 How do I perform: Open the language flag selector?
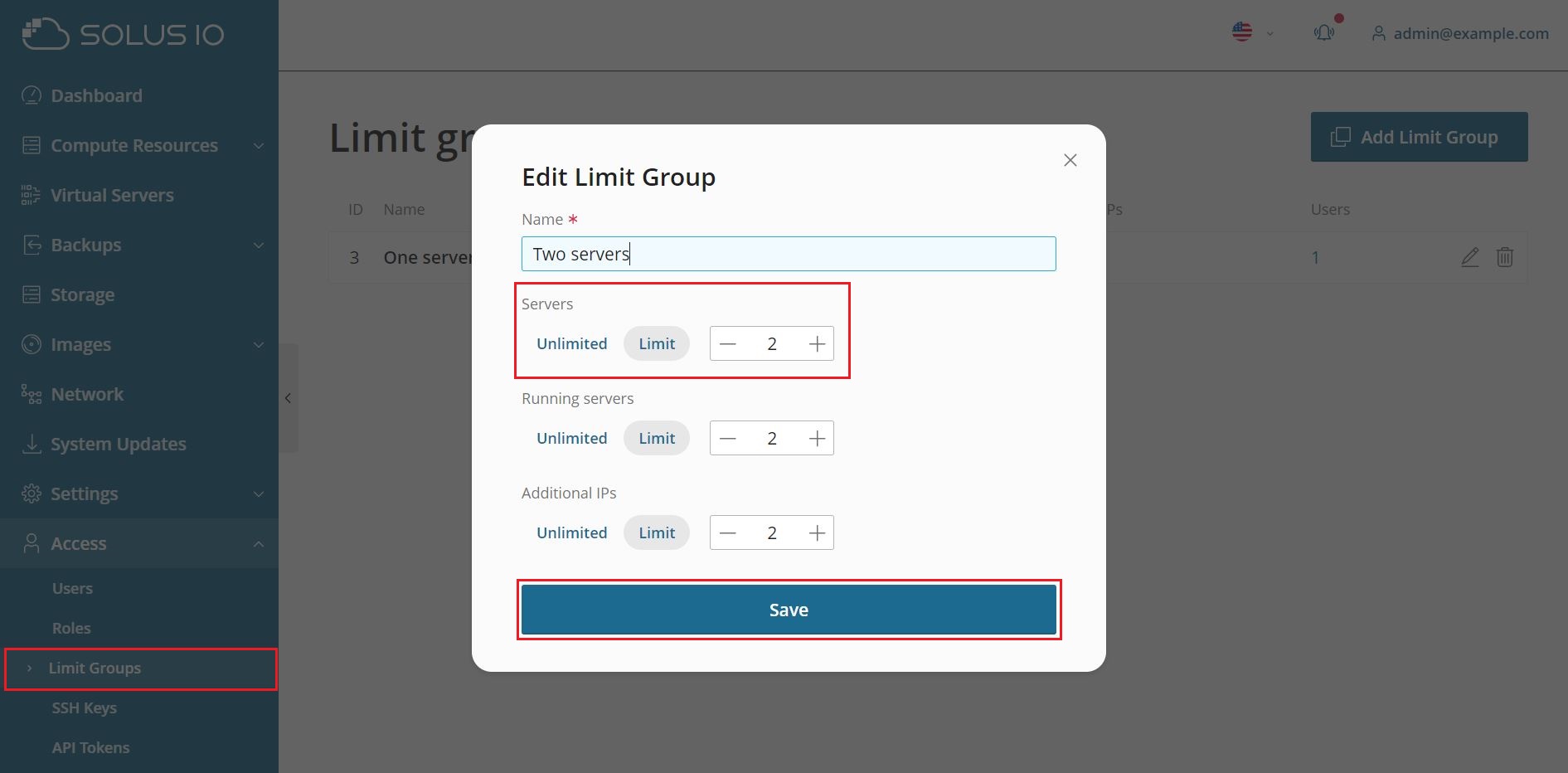(1252, 33)
